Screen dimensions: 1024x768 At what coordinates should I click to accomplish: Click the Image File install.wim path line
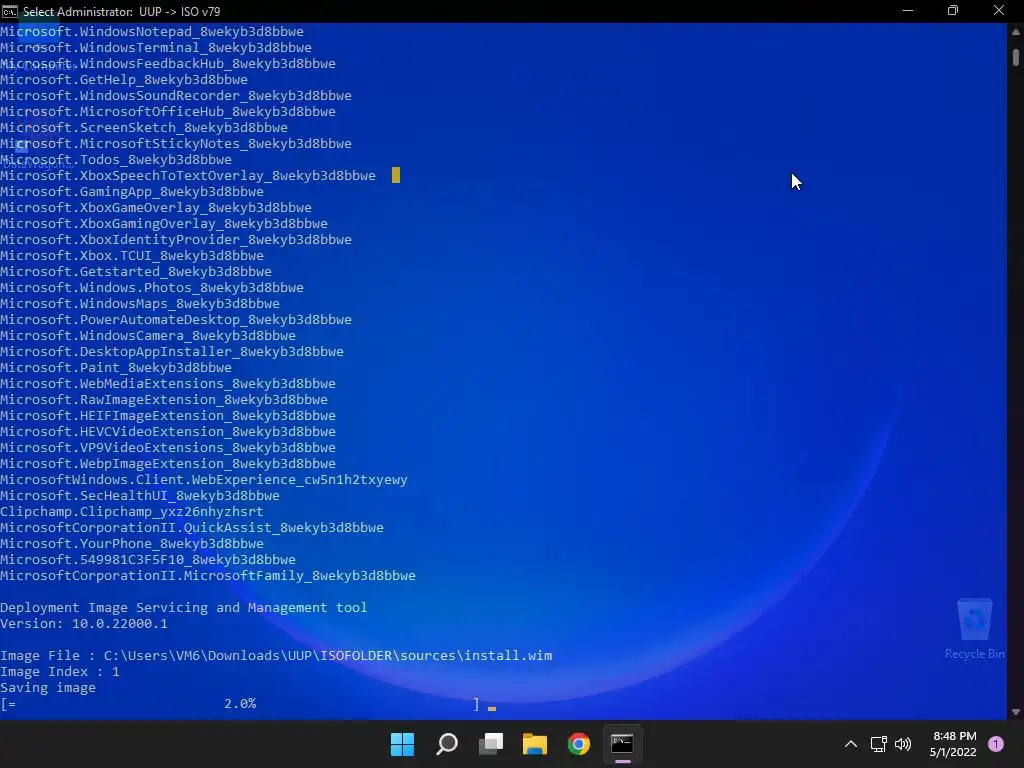click(x=276, y=656)
